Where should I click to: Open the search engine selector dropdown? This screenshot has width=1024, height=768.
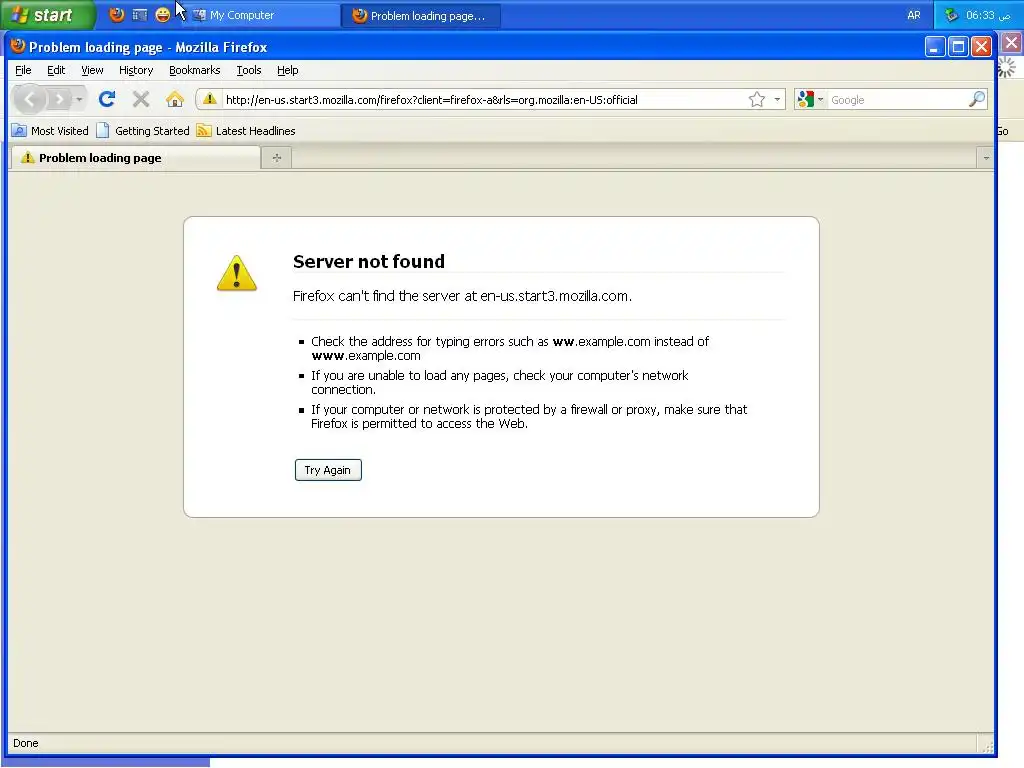coord(810,99)
